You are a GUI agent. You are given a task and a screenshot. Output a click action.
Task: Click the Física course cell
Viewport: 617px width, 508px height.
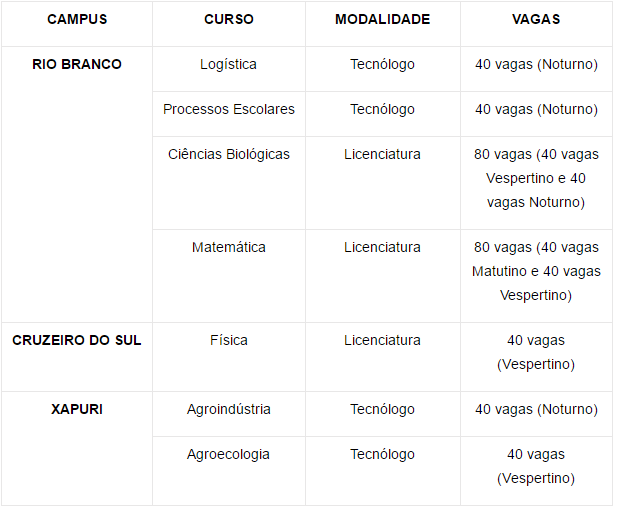tap(229, 340)
